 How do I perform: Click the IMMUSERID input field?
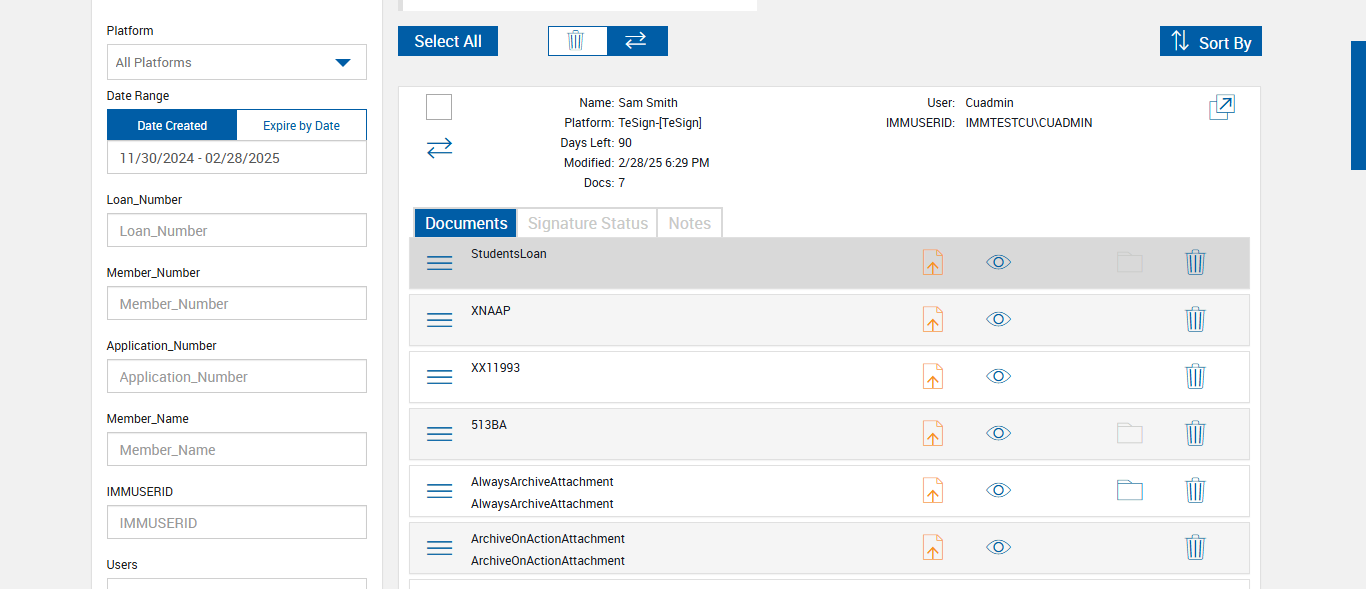tap(237, 522)
